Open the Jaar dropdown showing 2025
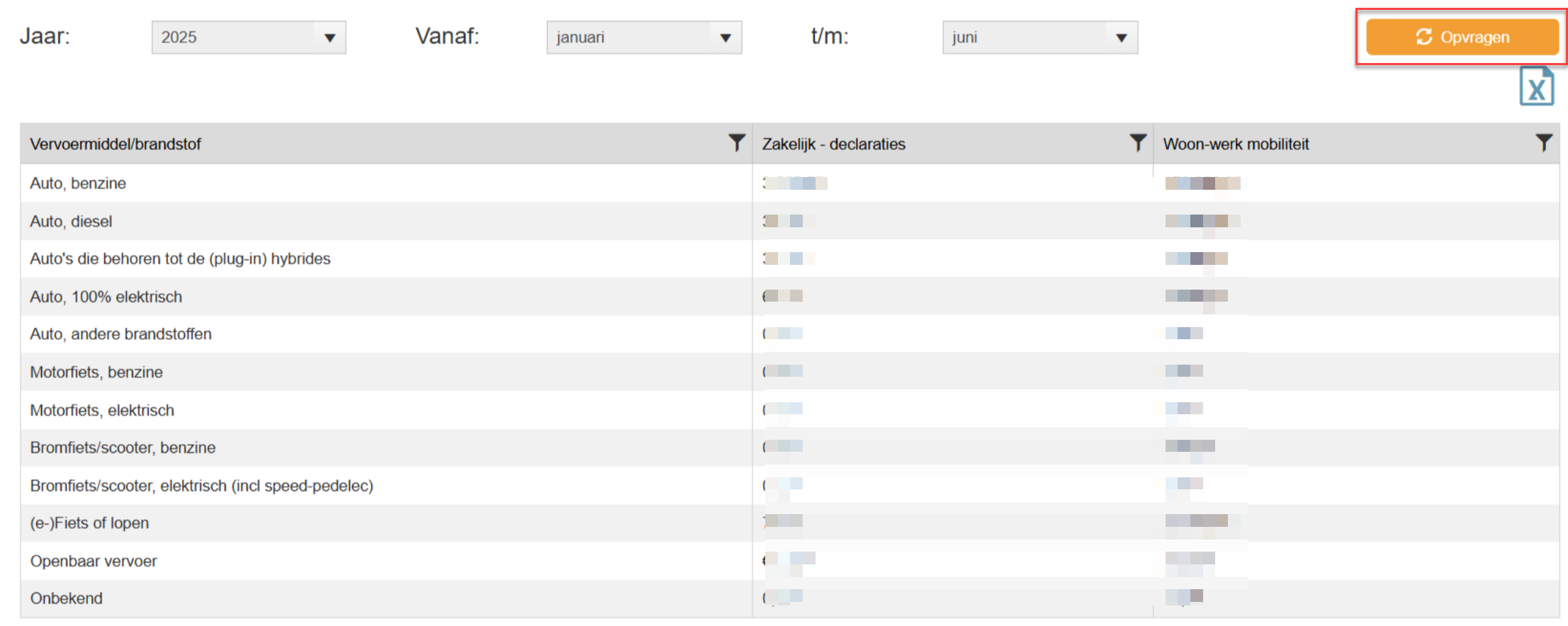This screenshot has height=626, width=1568. pos(249,38)
